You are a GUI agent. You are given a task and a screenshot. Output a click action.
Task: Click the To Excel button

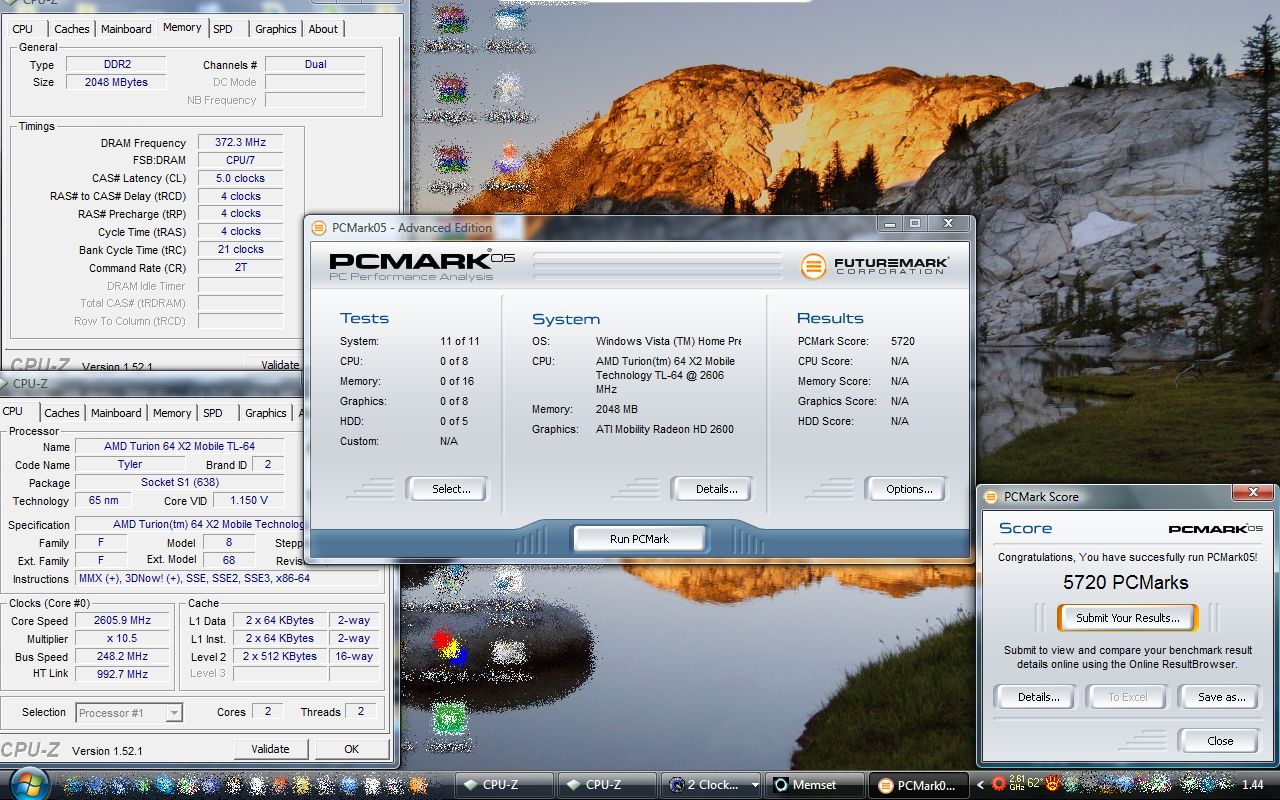click(1127, 697)
